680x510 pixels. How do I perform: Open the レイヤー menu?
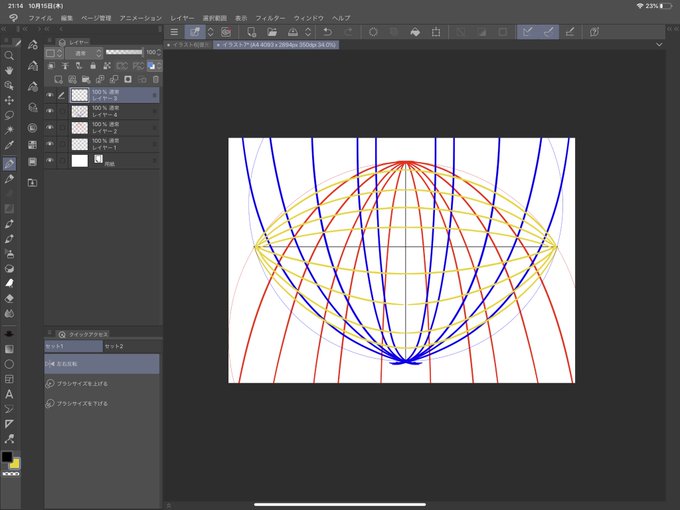pos(182,18)
